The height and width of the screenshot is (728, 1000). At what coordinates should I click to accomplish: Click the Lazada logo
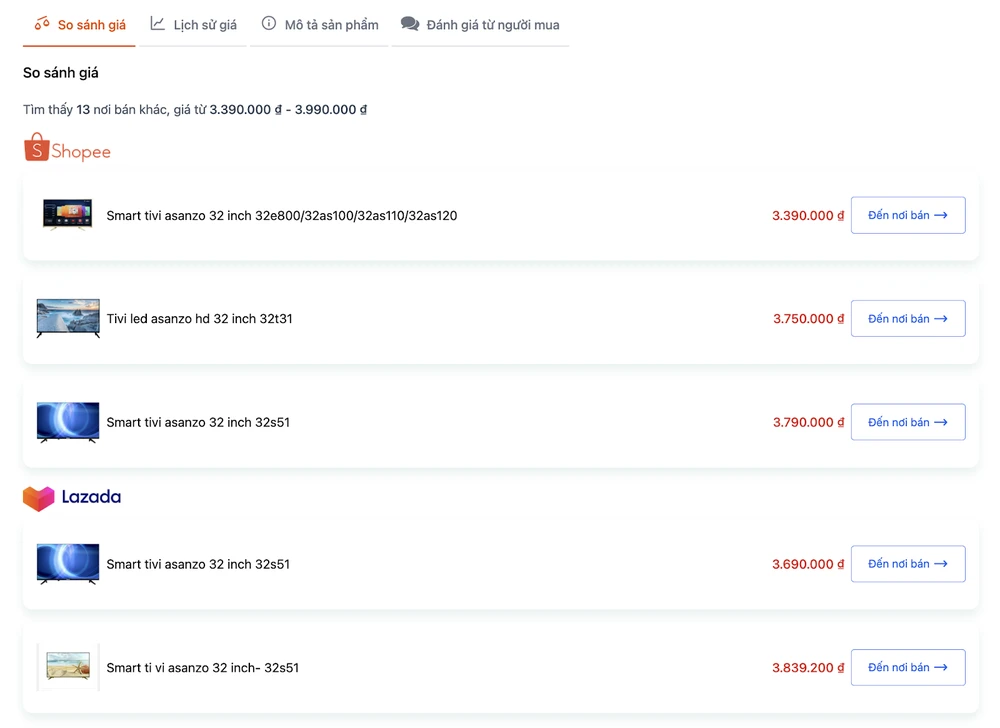72,497
